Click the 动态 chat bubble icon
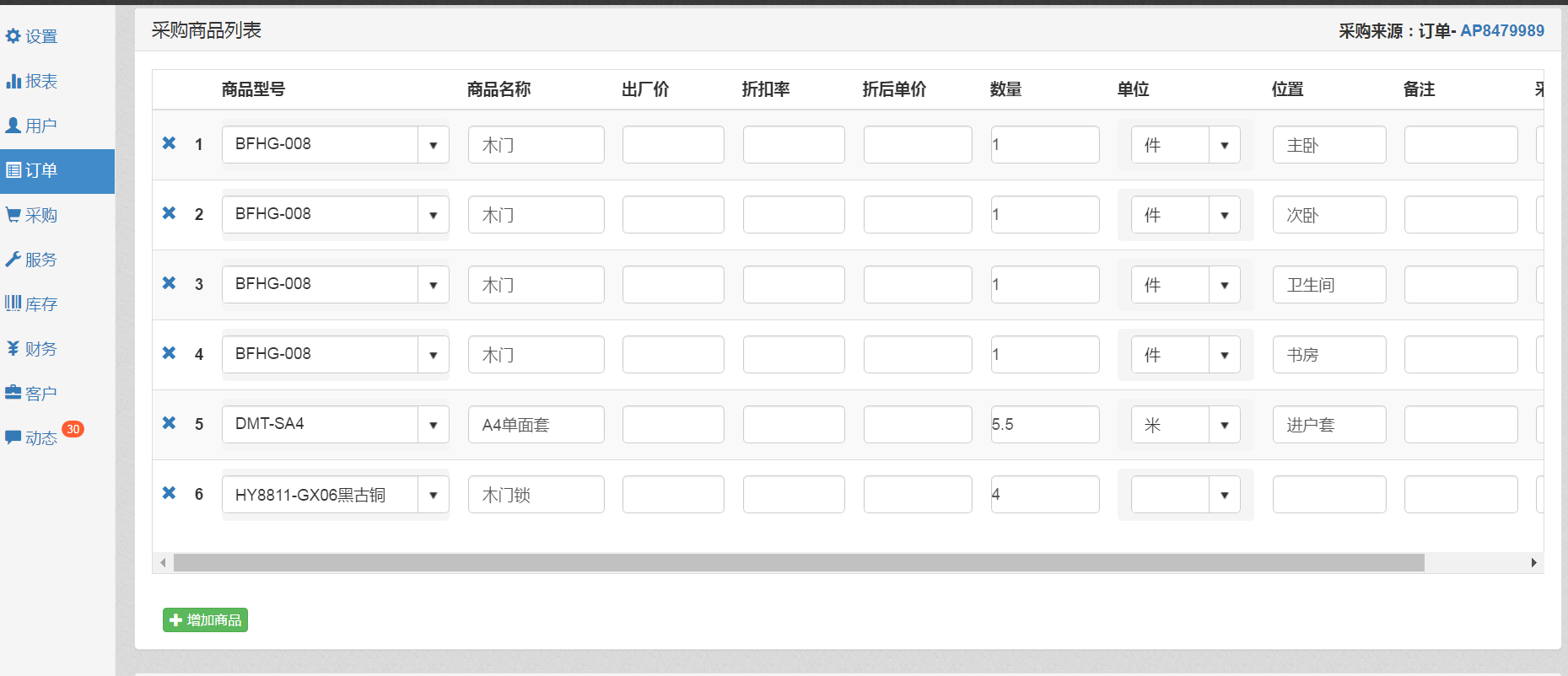 13,437
